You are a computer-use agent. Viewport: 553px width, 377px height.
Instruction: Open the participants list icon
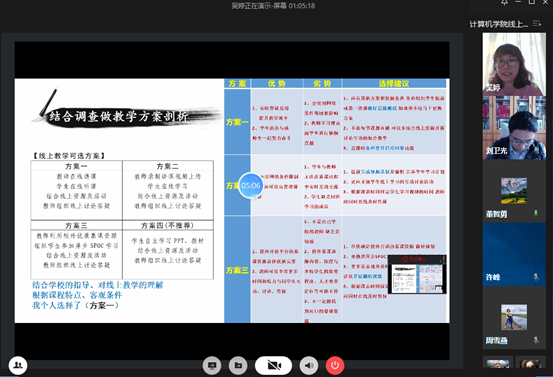pyautogui.click(x=18, y=365)
